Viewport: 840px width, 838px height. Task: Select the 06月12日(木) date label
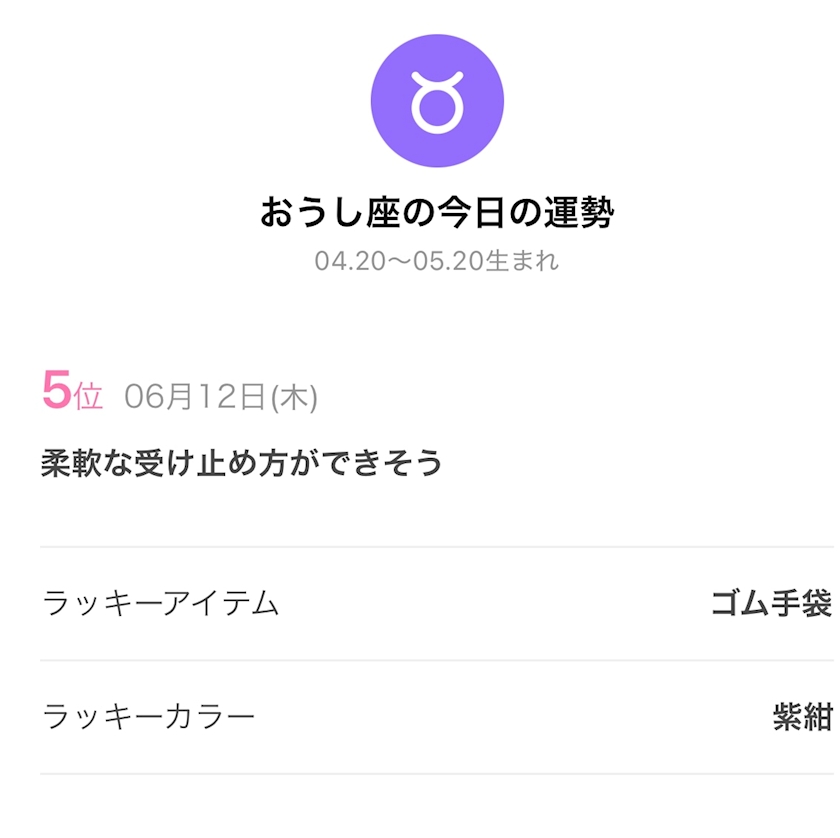click(221, 397)
